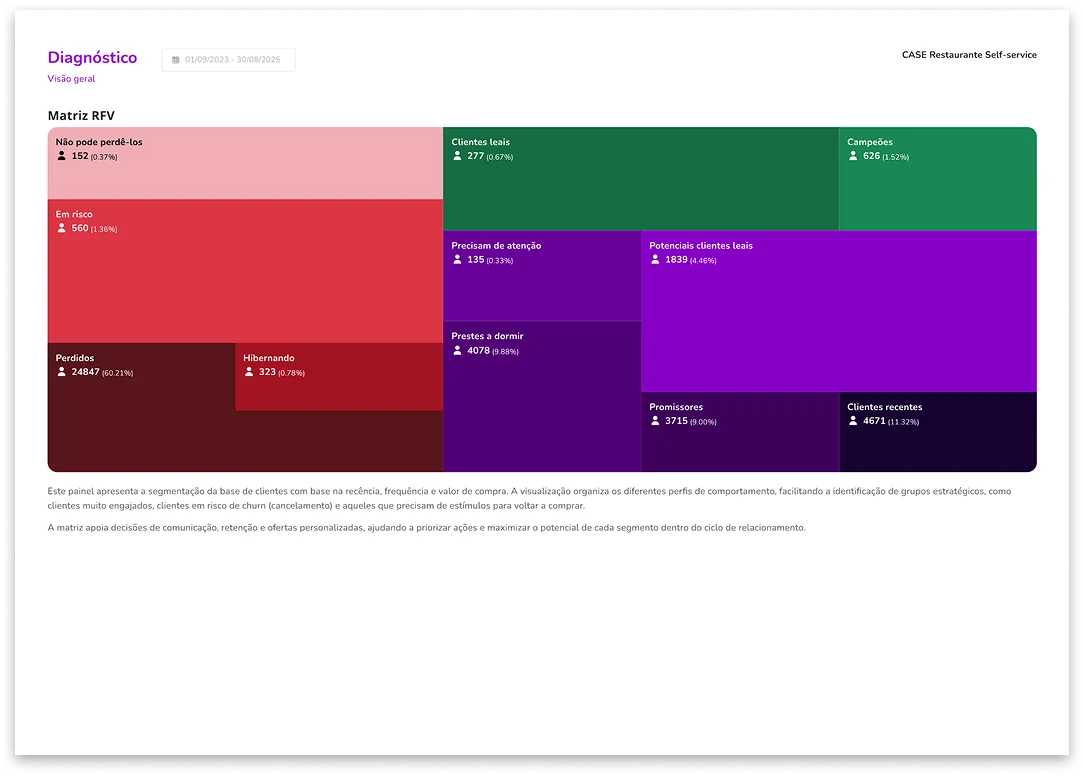This screenshot has height=775, width=1084.
Task: Click person icon in Prestes a dormir tile
Action: point(457,351)
